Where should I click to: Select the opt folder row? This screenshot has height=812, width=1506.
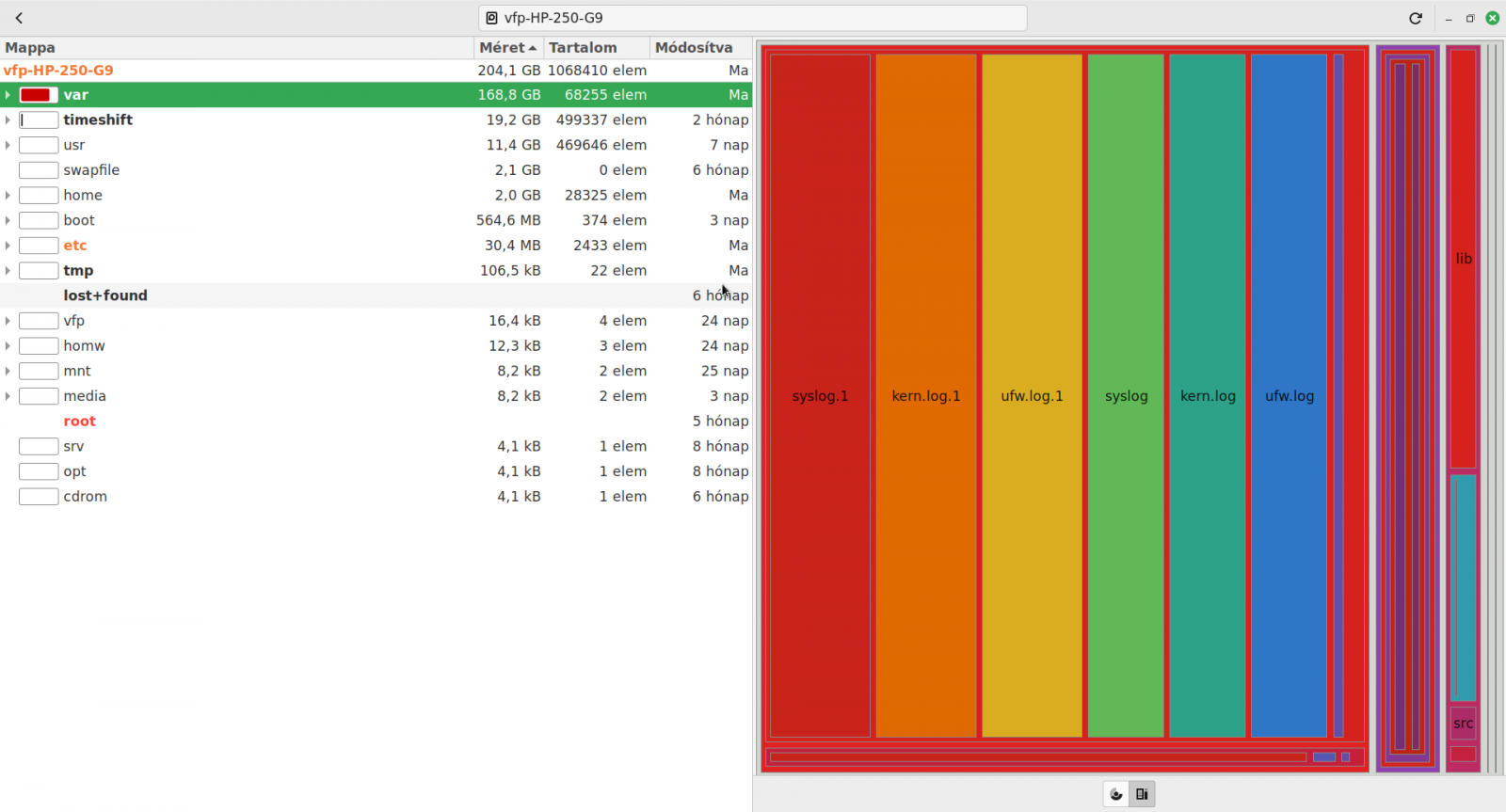tap(376, 471)
